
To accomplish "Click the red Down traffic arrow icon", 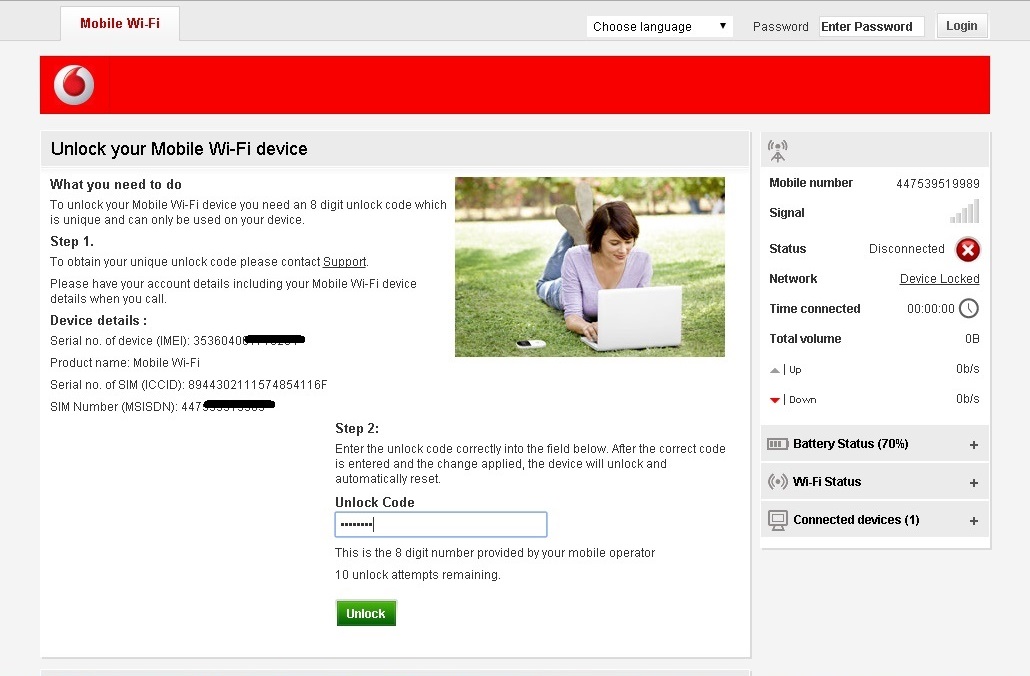I will pyautogui.click(x=775, y=398).
